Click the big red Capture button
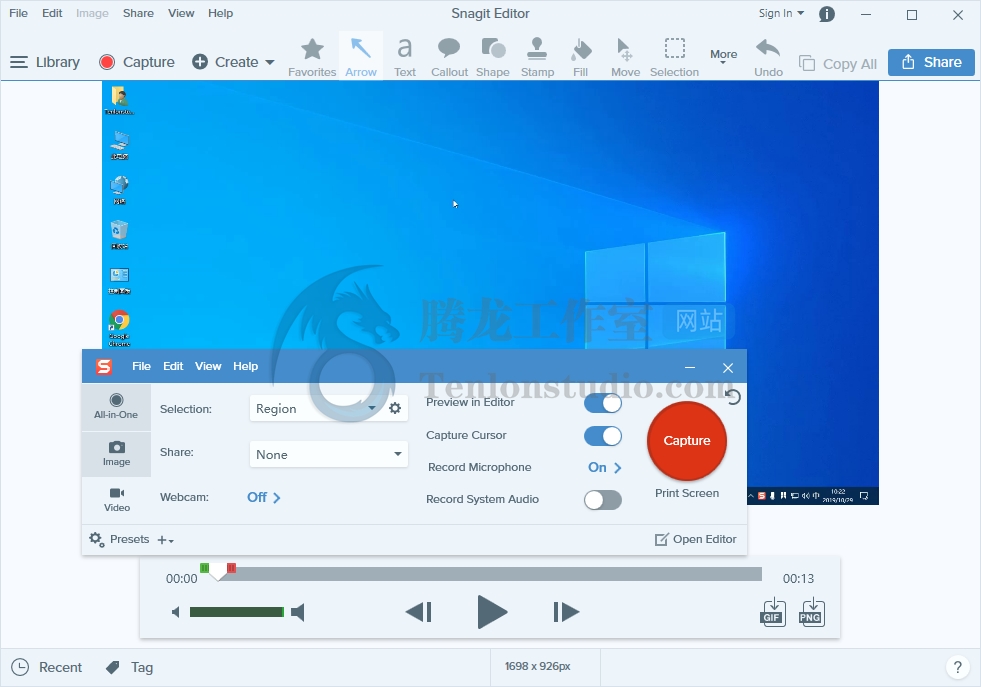The width and height of the screenshot is (981, 687). [686, 441]
